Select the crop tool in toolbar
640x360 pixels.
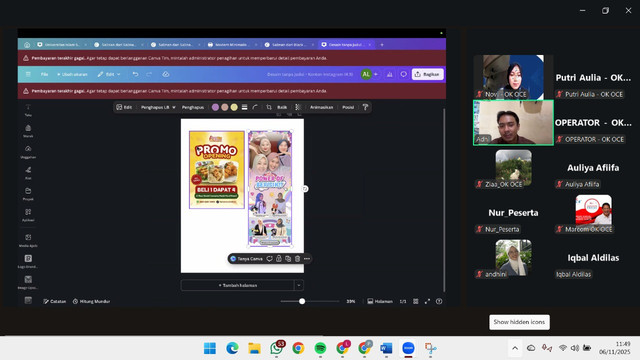269,107
